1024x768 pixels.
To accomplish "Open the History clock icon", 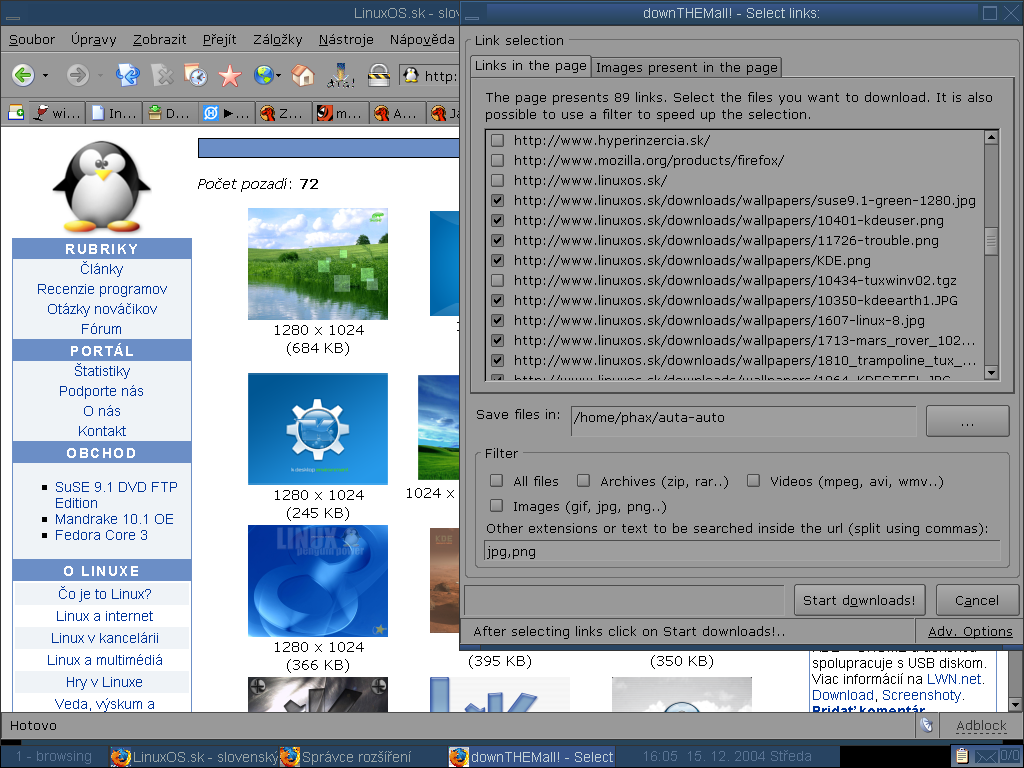I will click(196, 76).
